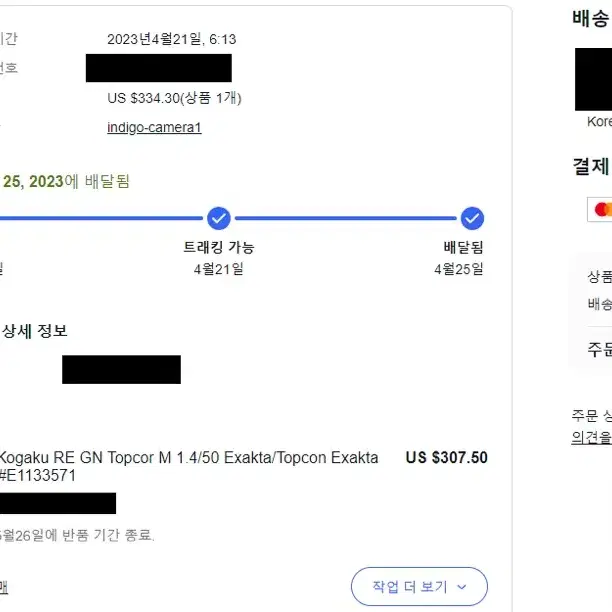Click the progress bar between 트래킹 가능 and 배달됨
Viewport: 612px width, 612px height.
click(345, 218)
